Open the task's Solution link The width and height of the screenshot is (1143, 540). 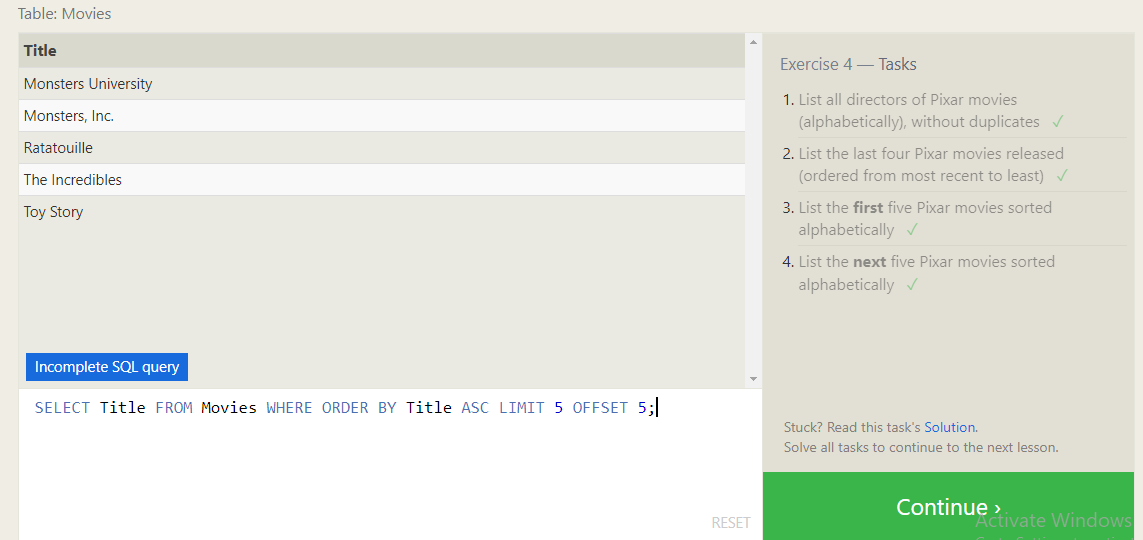tap(949, 427)
